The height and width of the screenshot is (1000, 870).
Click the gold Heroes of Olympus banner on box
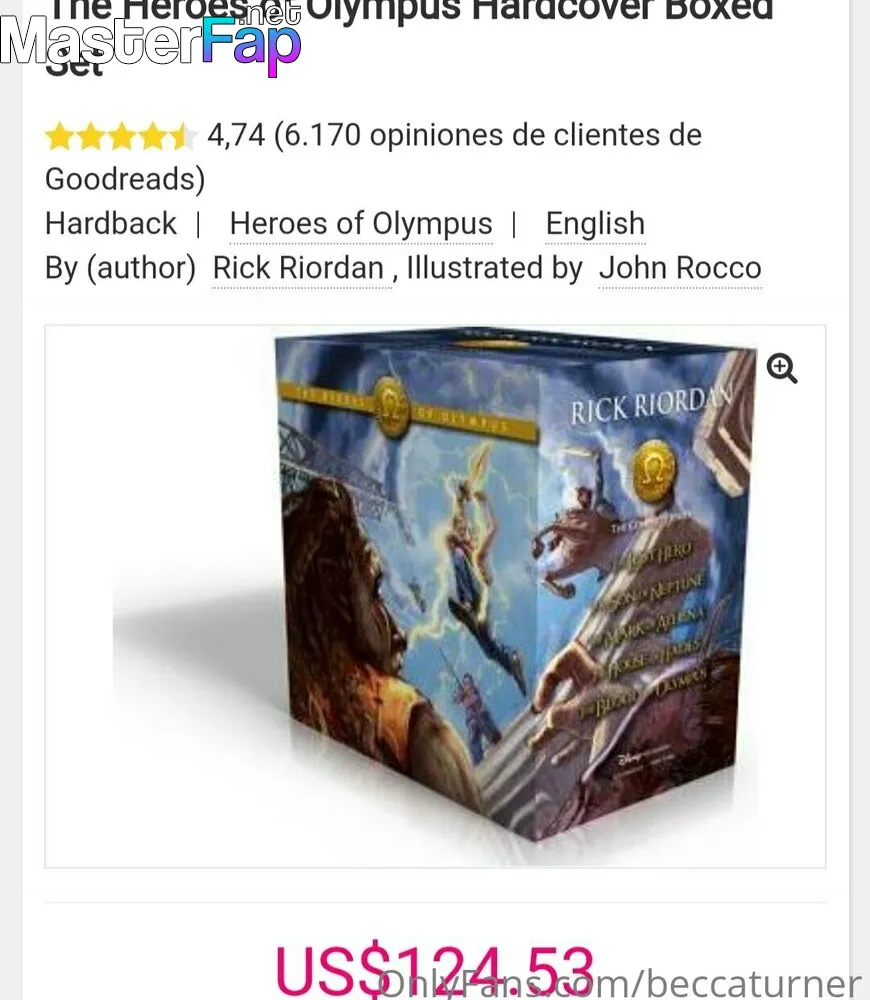pyautogui.click(x=407, y=407)
